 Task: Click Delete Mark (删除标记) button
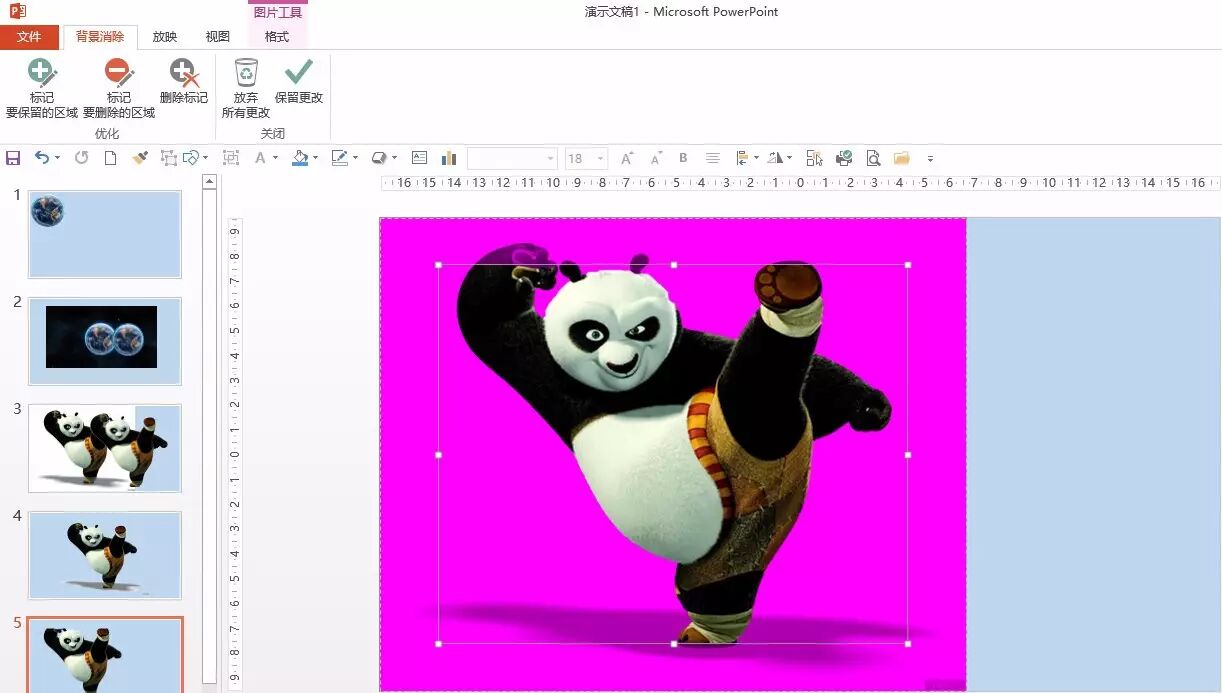[x=184, y=82]
